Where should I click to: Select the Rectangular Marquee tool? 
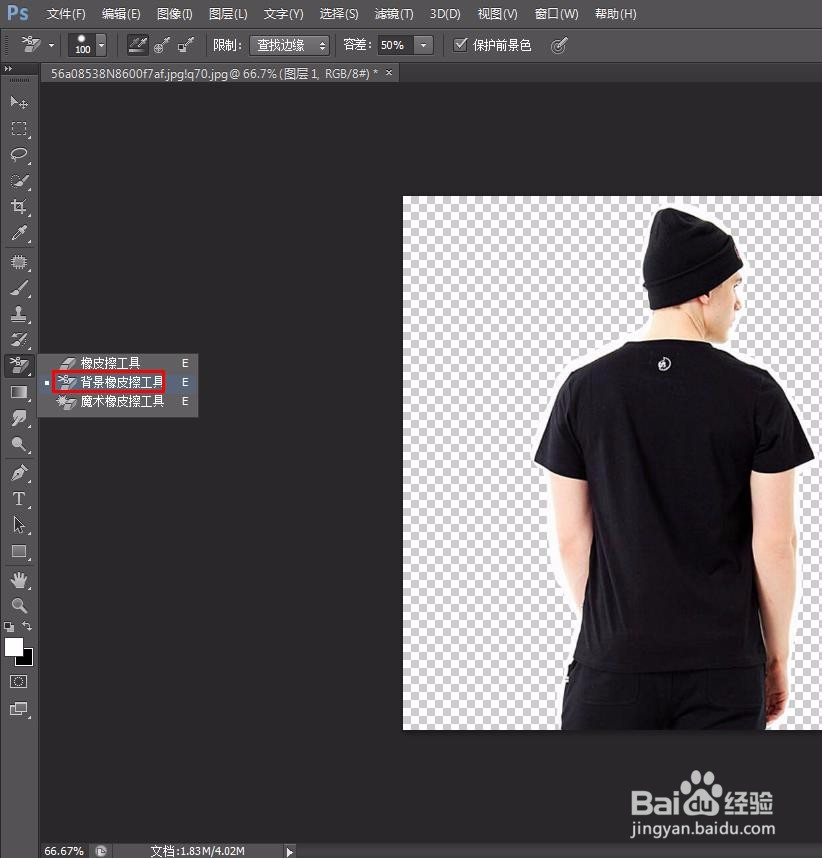(19, 129)
